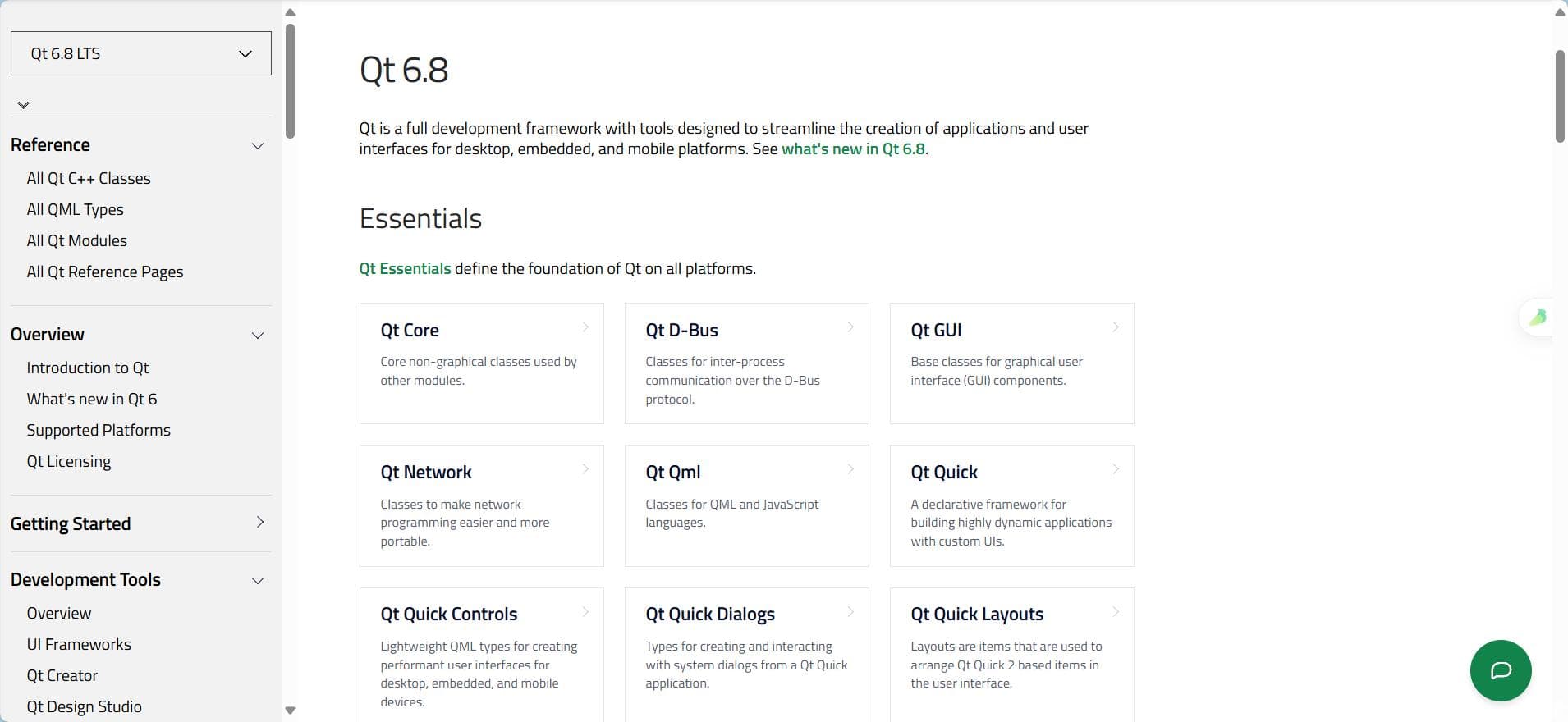Open the Qt Quick module title

(x=944, y=472)
